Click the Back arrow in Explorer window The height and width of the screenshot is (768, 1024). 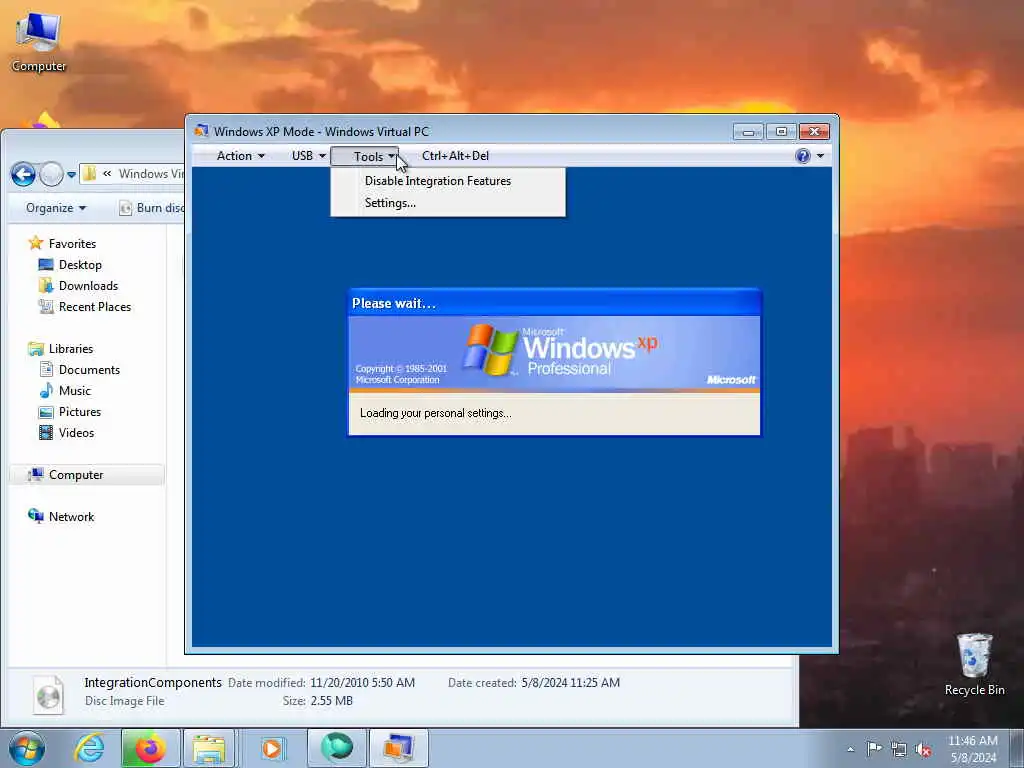[x=24, y=174]
